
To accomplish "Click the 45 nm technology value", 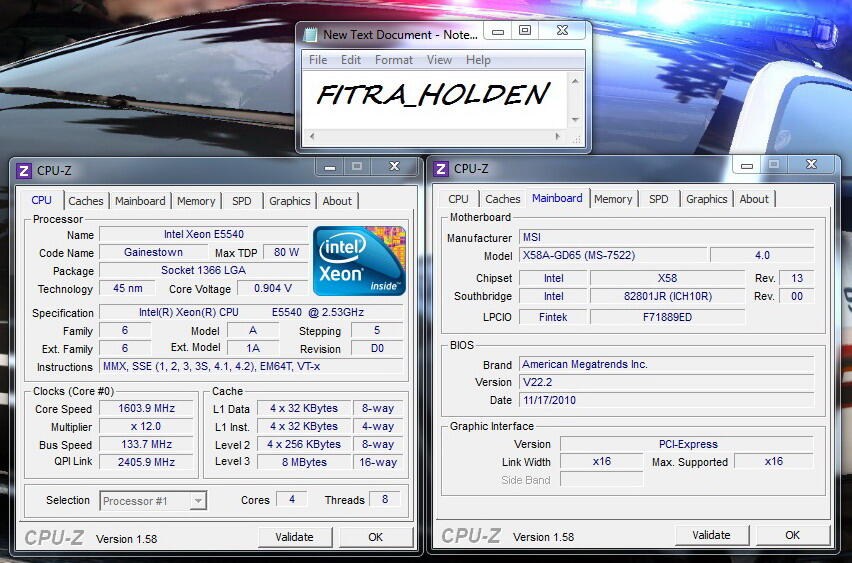I will [x=127, y=288].
